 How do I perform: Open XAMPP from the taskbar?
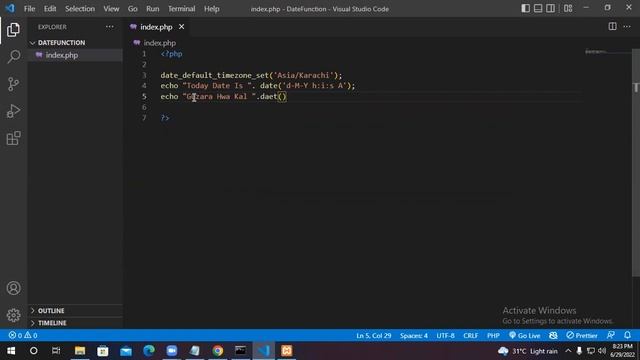pyautogui.click(x=287, y=351)
